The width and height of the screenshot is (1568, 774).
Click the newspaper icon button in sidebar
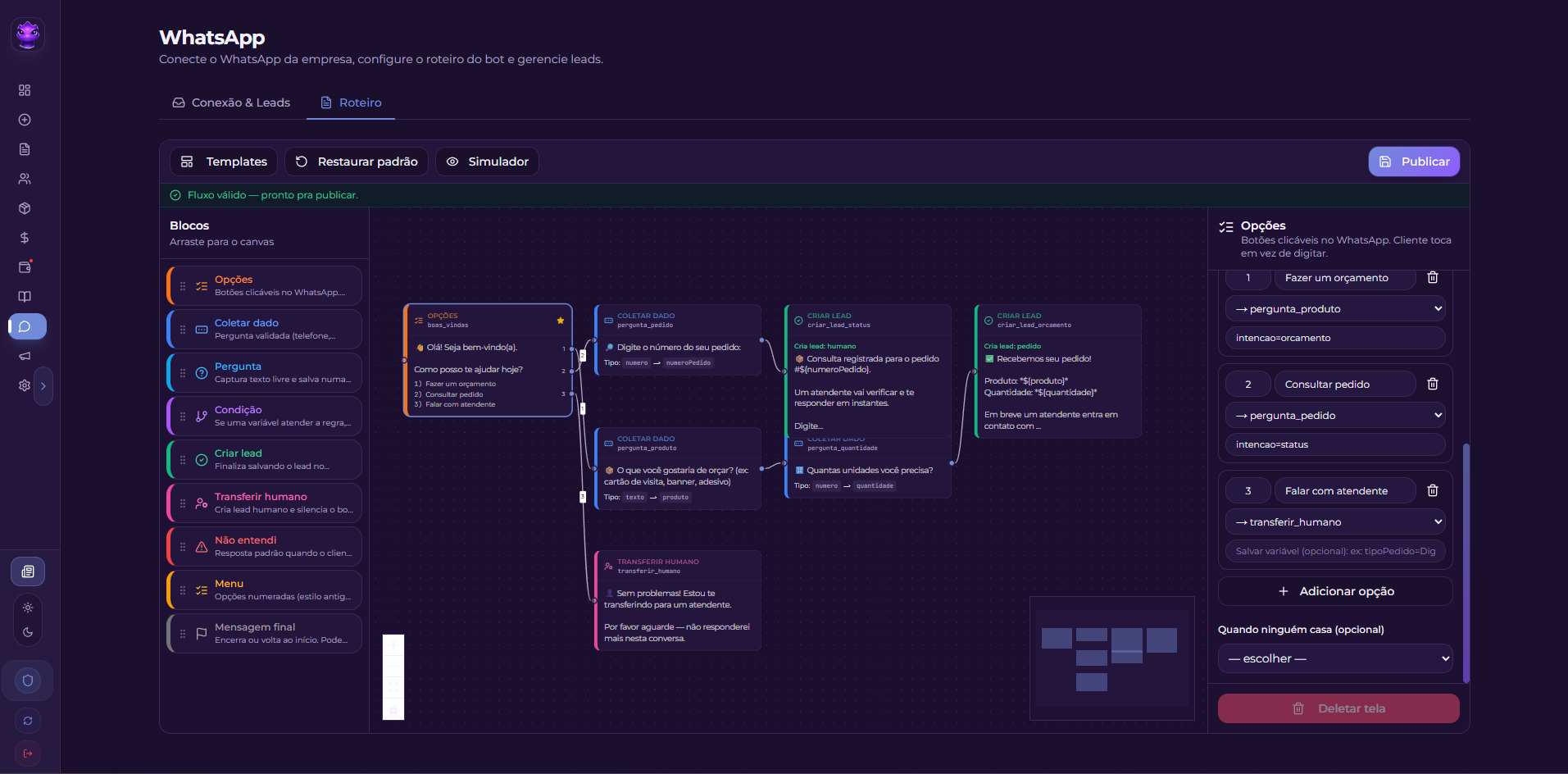28,571
